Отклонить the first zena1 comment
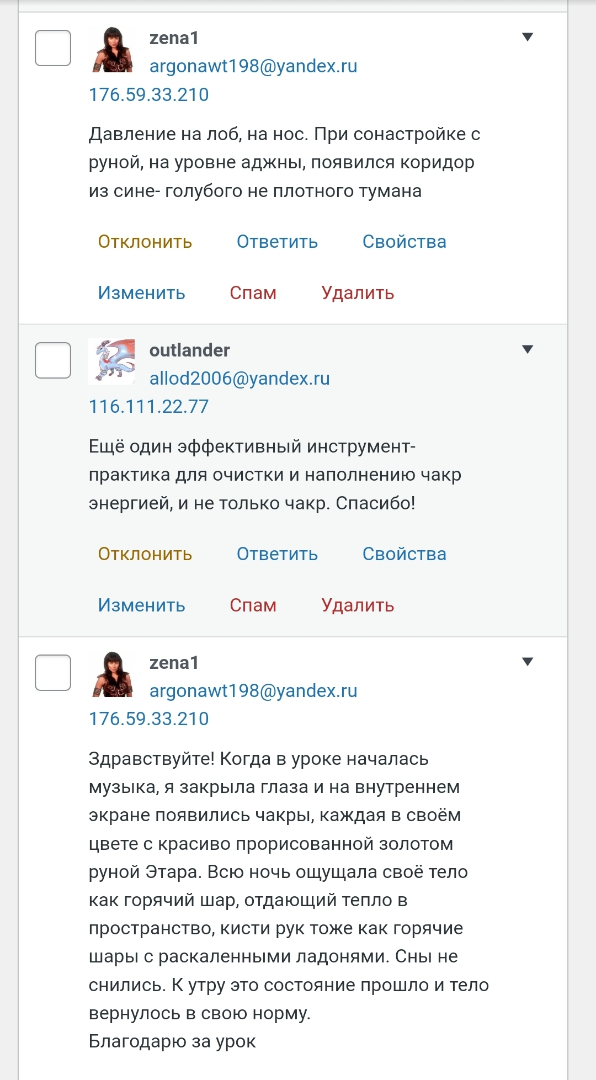Screen dimensions: 596x1080 point(145,242)
